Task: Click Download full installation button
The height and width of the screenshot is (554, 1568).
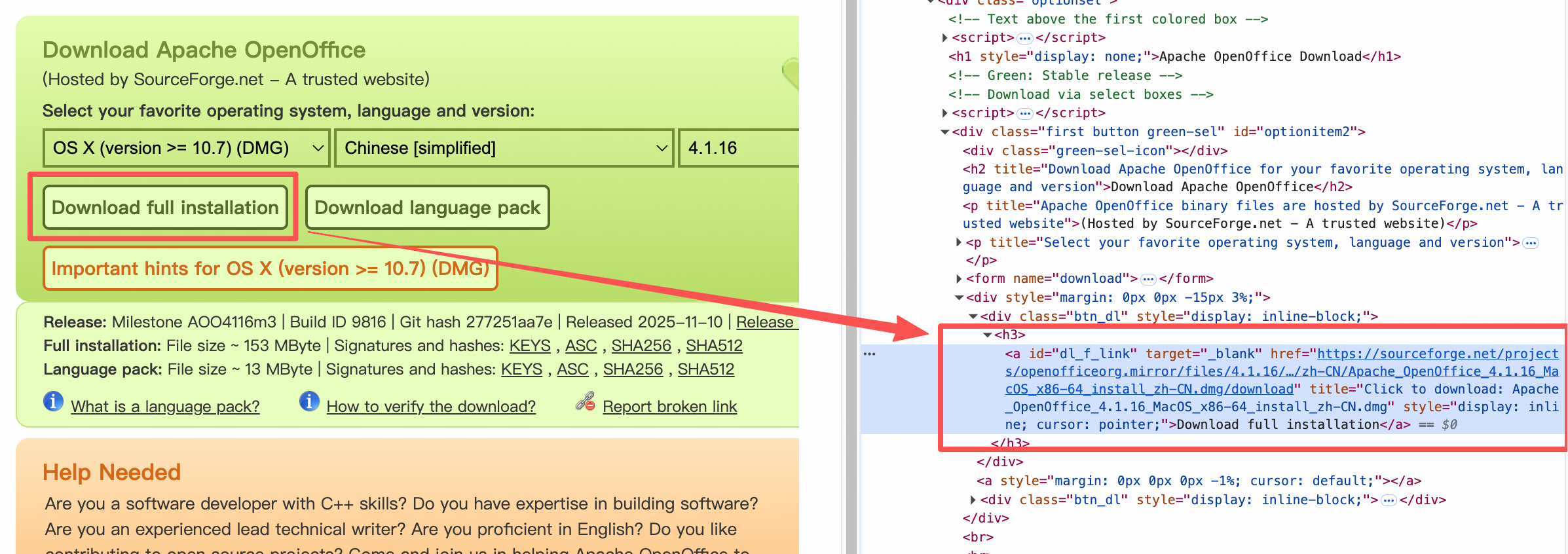Action: click(165, 208)
